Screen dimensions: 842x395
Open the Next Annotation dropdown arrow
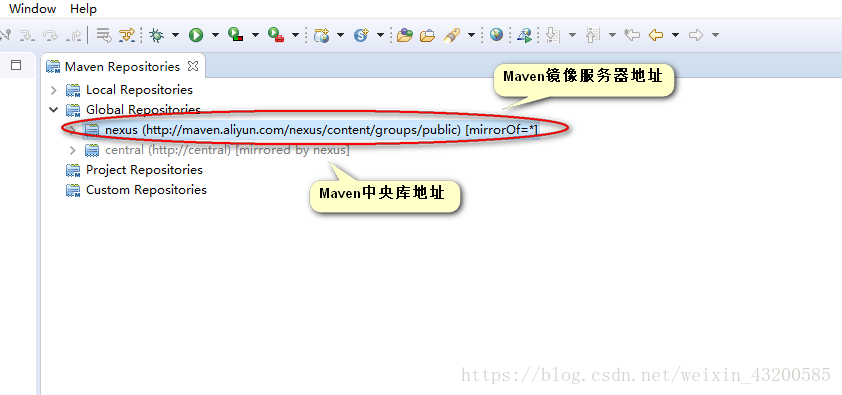pyautogui.click(x=572, y=35)
